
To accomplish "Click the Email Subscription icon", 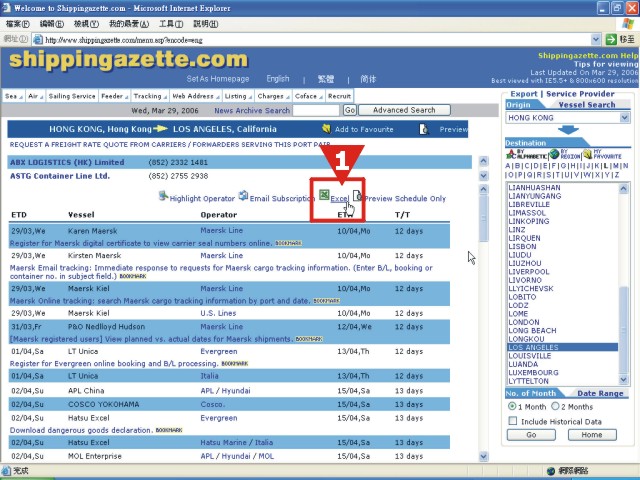I will point(243,196).
